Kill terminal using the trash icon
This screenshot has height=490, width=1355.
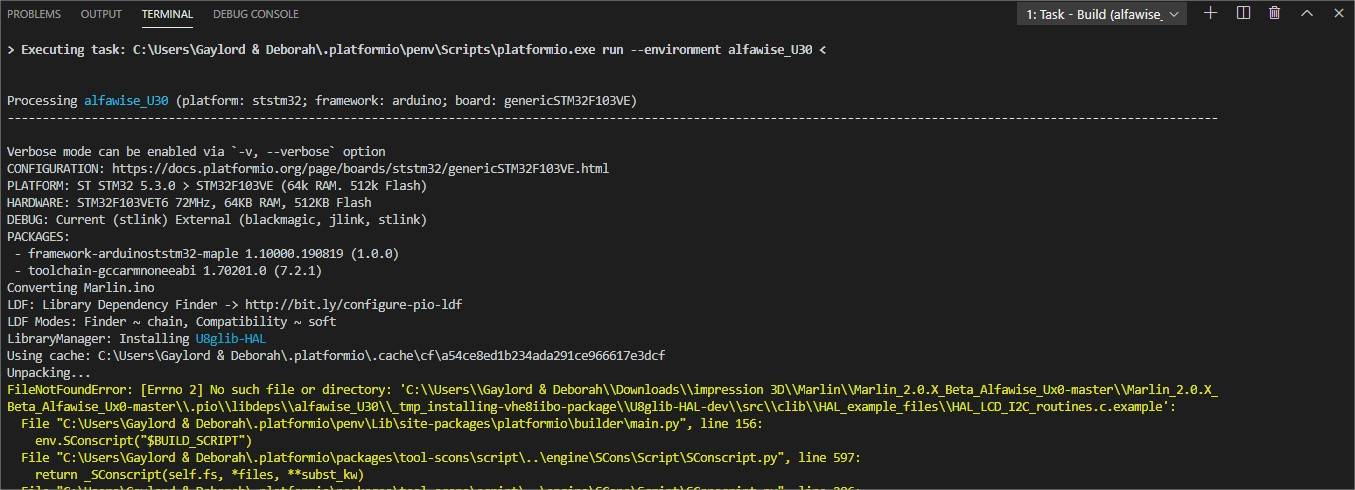1274,13
